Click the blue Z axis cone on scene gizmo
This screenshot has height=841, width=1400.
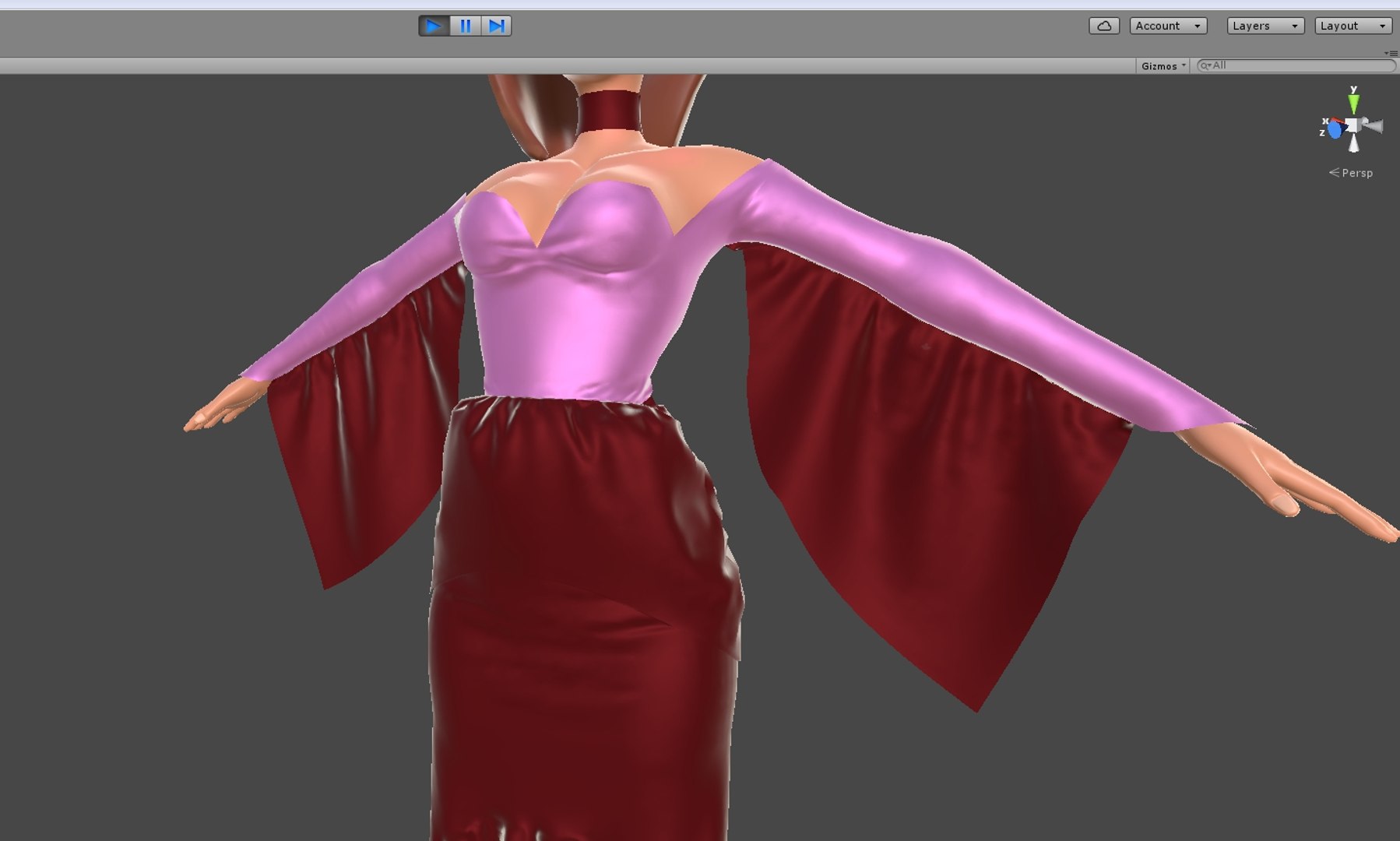[x=1335, y=129]
